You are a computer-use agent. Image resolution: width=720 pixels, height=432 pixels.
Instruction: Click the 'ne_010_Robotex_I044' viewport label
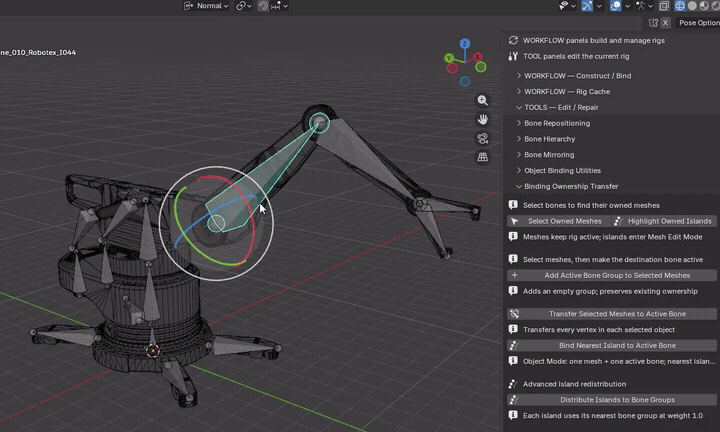click(x=38, y=52)
